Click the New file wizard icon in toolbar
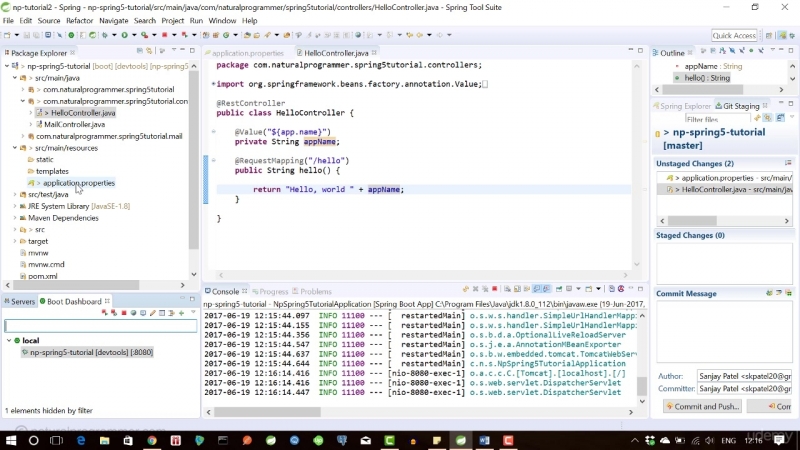This screenshot has width=800, height=450. click(7, 35)
